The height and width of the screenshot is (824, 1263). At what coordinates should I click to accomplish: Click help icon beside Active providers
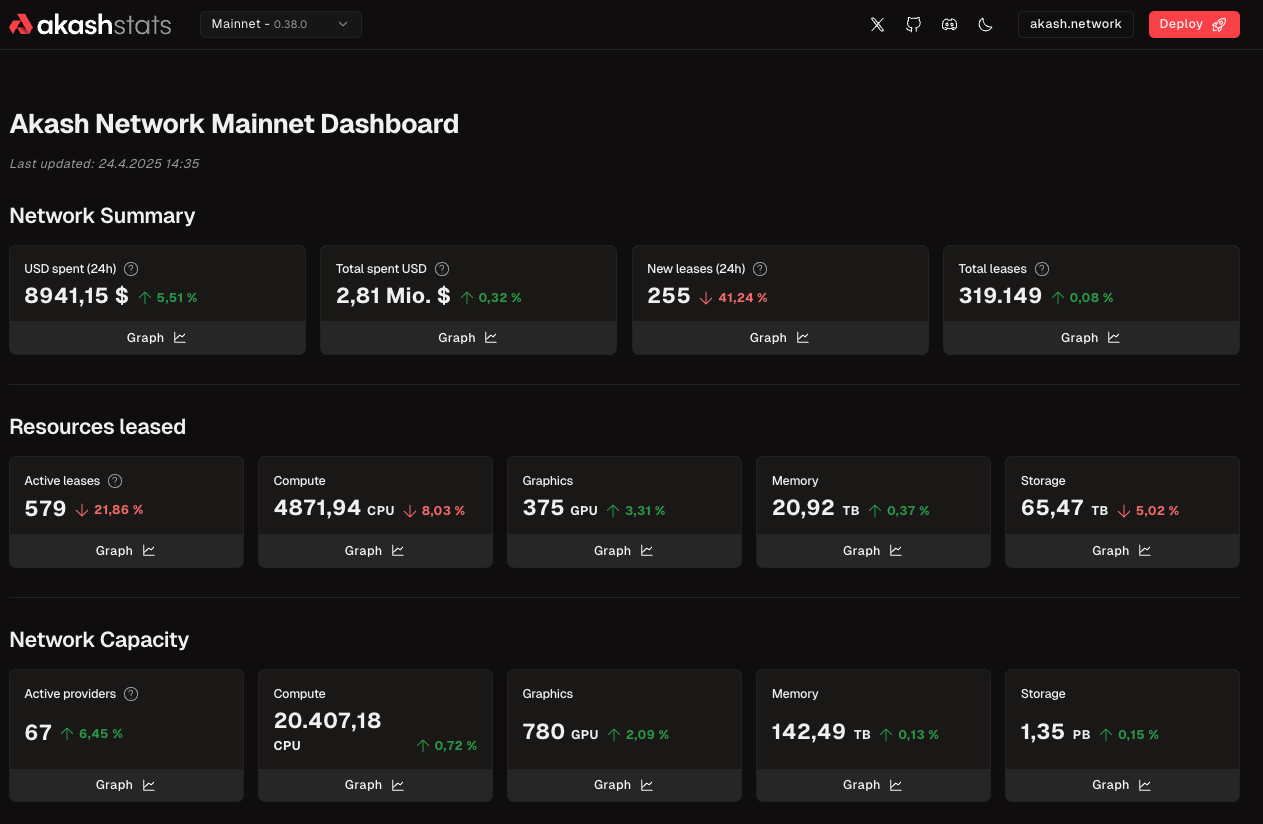coord(131,694)
